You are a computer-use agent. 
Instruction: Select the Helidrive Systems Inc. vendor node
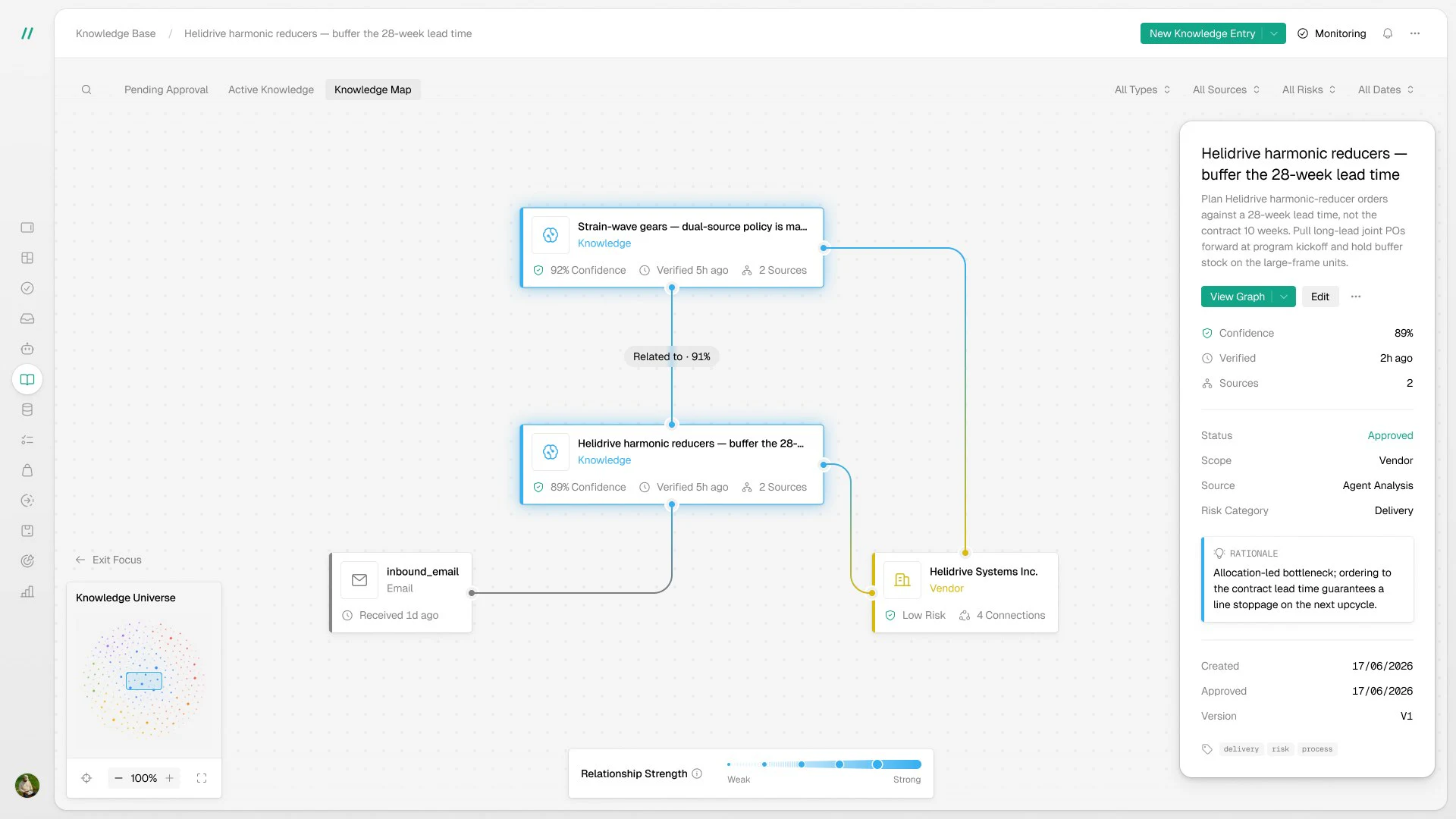pyautogui.click(x=965, y=592)
